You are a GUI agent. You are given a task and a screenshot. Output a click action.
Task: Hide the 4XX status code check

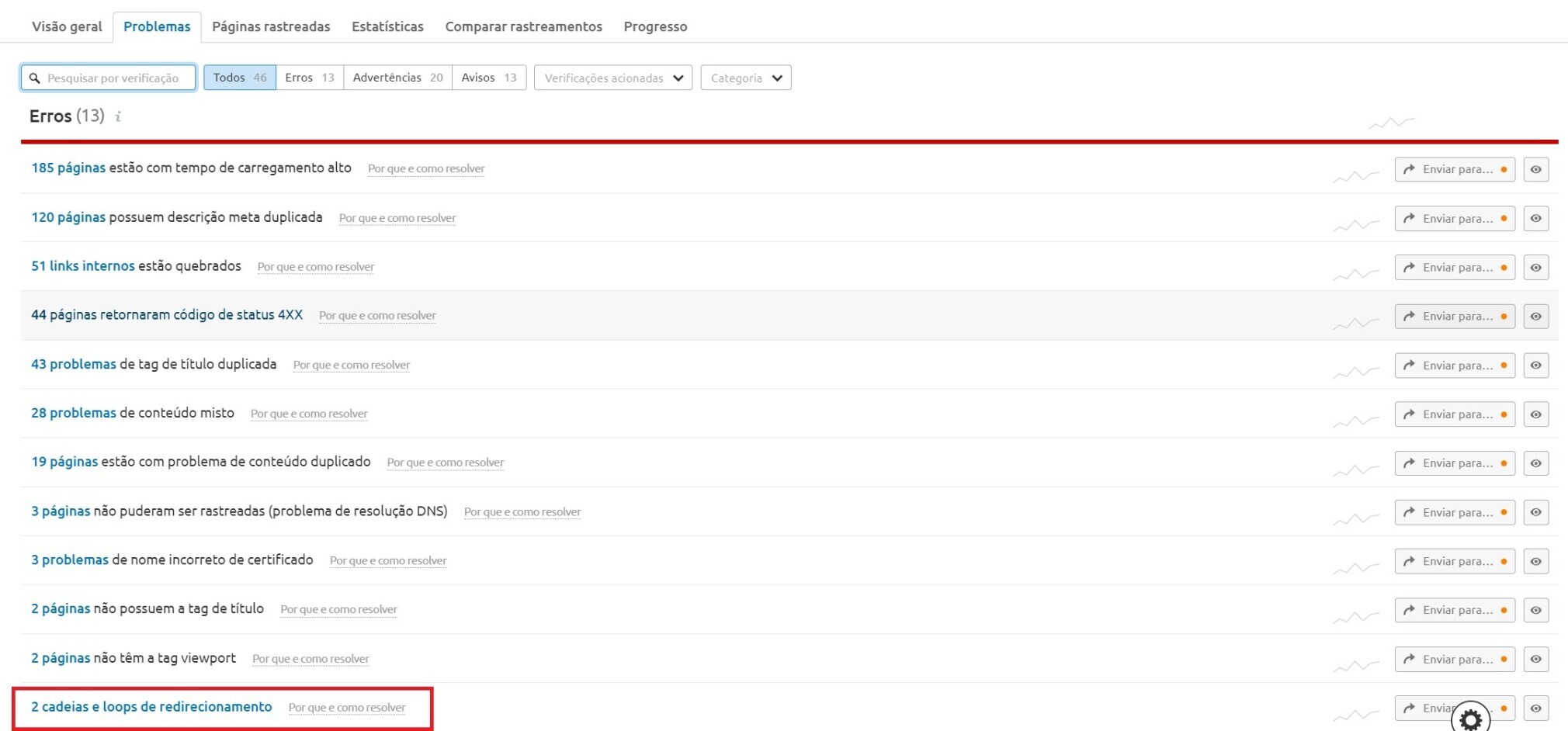(1535, 317)
